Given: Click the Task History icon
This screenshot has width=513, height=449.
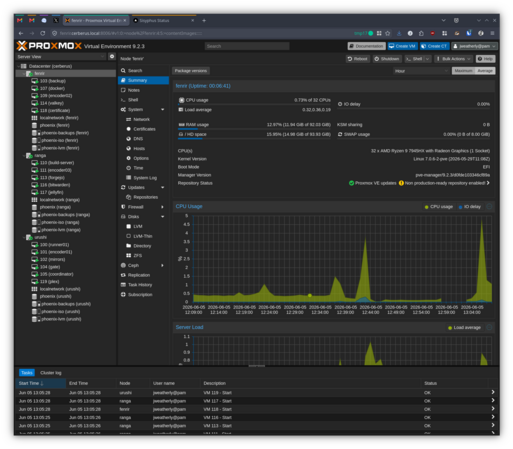Looking at the screenshot, I should pyautogui.click(x=123, y=285).
